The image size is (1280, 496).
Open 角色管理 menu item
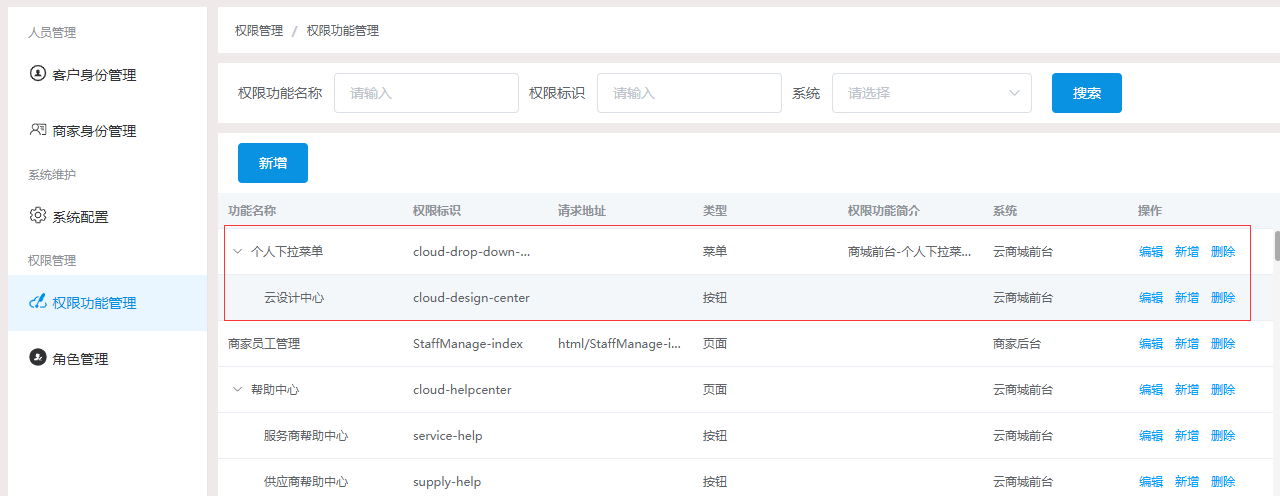pyautogui.click(x=107, y=359)
